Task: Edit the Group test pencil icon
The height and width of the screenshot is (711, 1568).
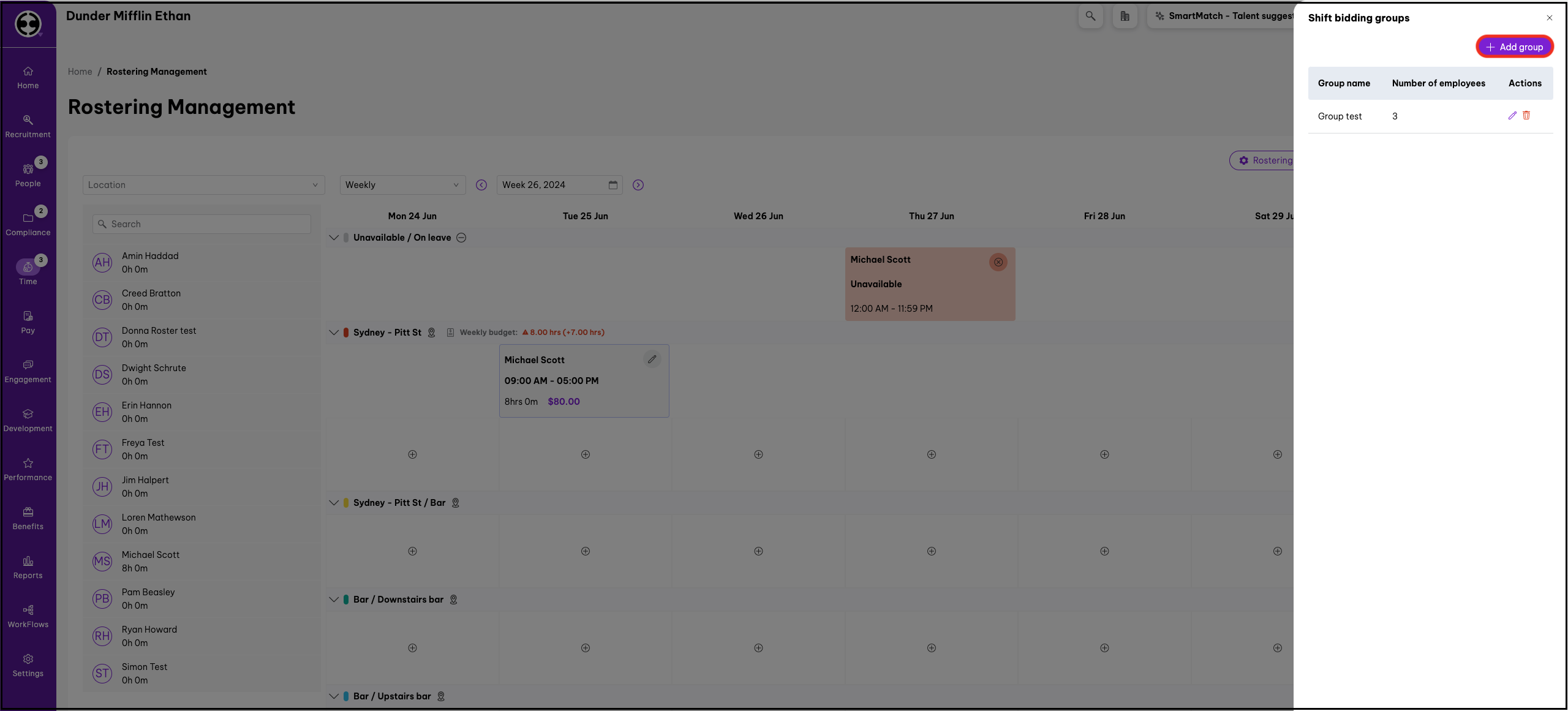Action: (1512, 116)
